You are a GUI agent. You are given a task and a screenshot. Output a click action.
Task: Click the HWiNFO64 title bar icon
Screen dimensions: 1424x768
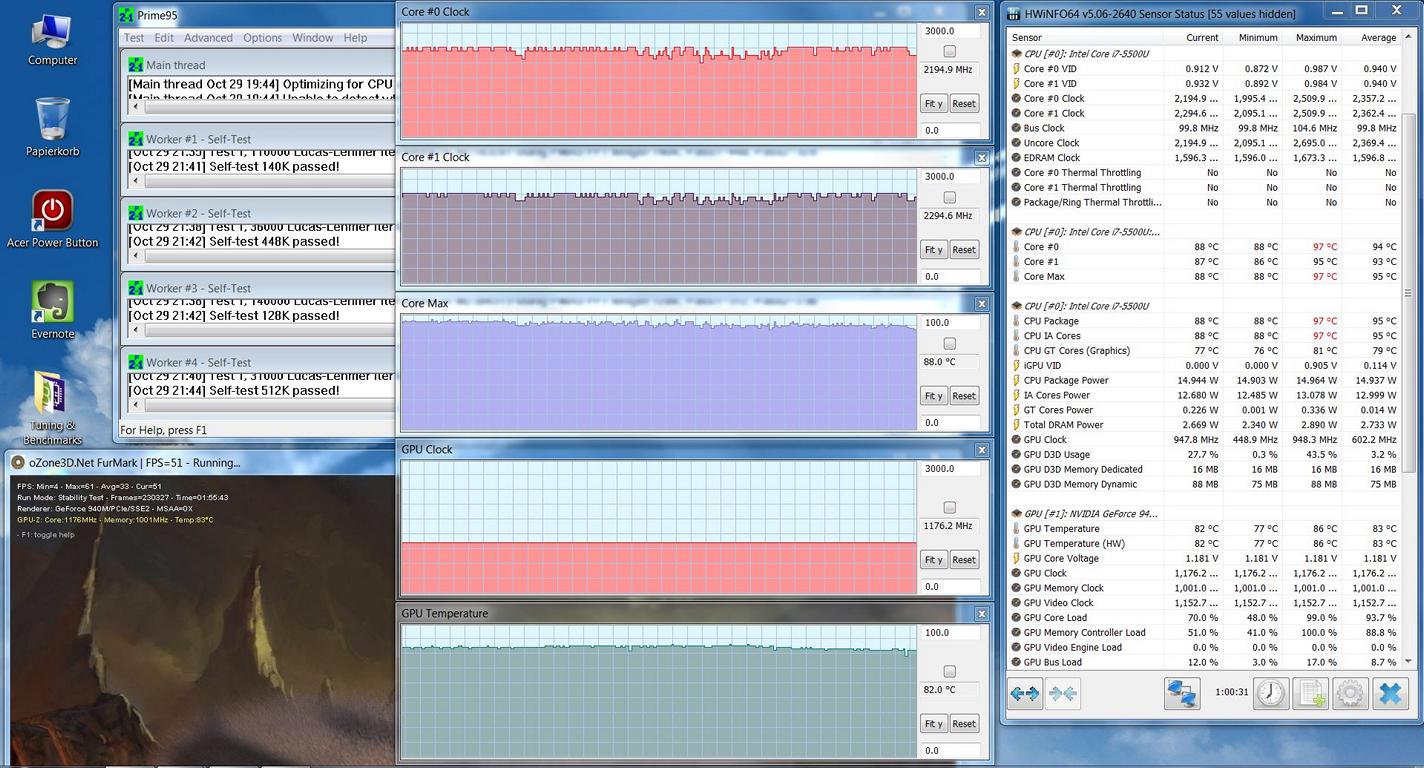pyautogui.click(x=1014, y=13)
